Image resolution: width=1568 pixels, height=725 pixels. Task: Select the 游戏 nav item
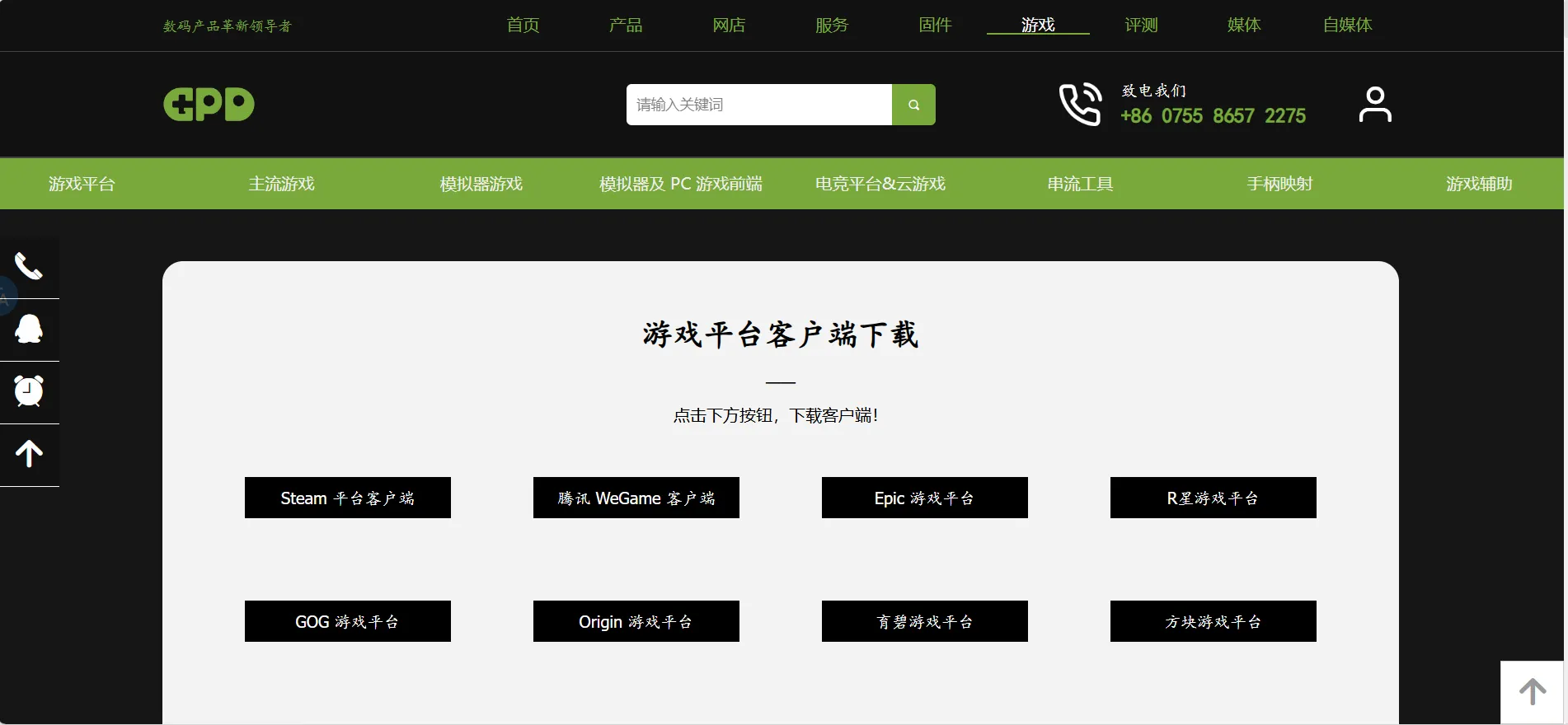[x=1038, y=25]
